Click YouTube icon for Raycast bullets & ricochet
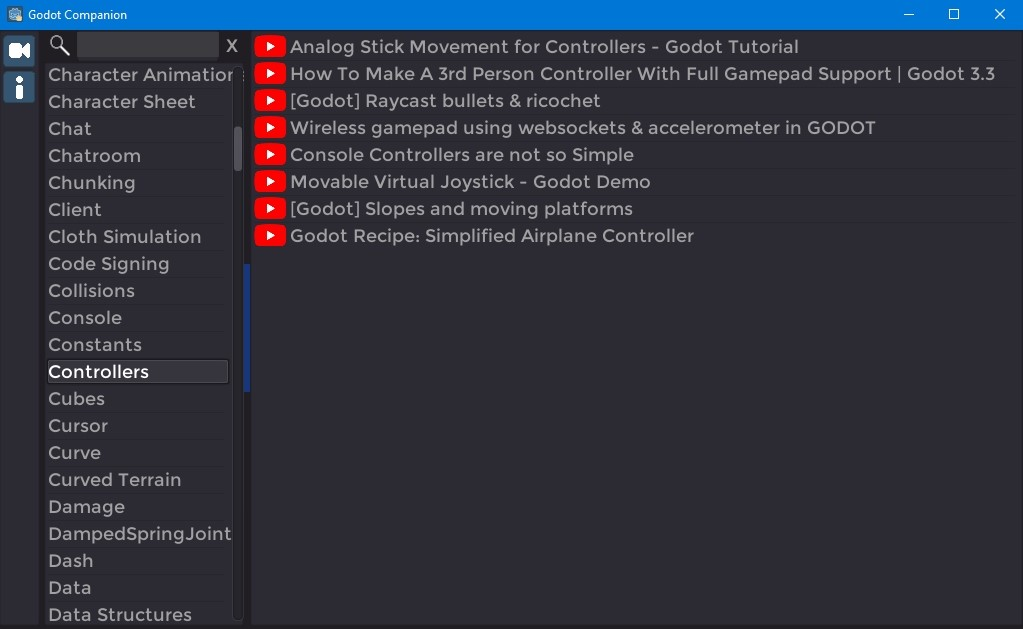The image size is (1023, 629). [269, 100]
